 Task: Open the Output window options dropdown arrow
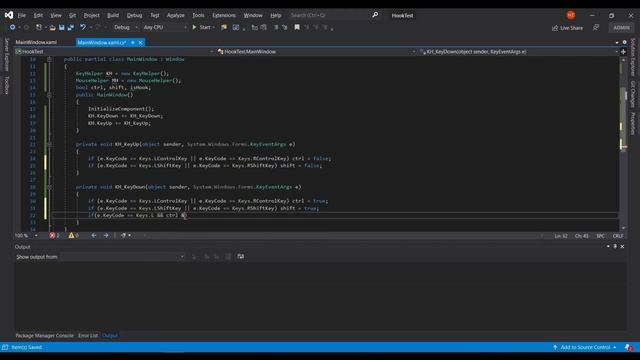608,247
